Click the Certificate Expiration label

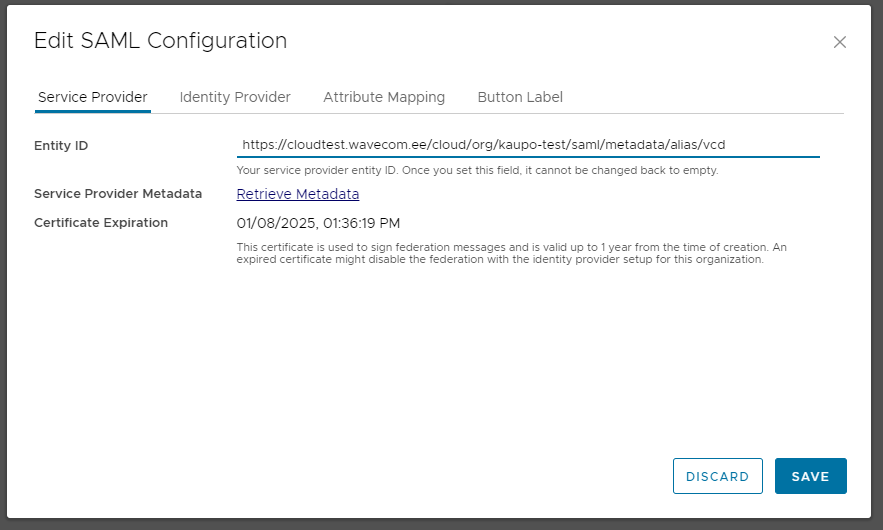101,222
